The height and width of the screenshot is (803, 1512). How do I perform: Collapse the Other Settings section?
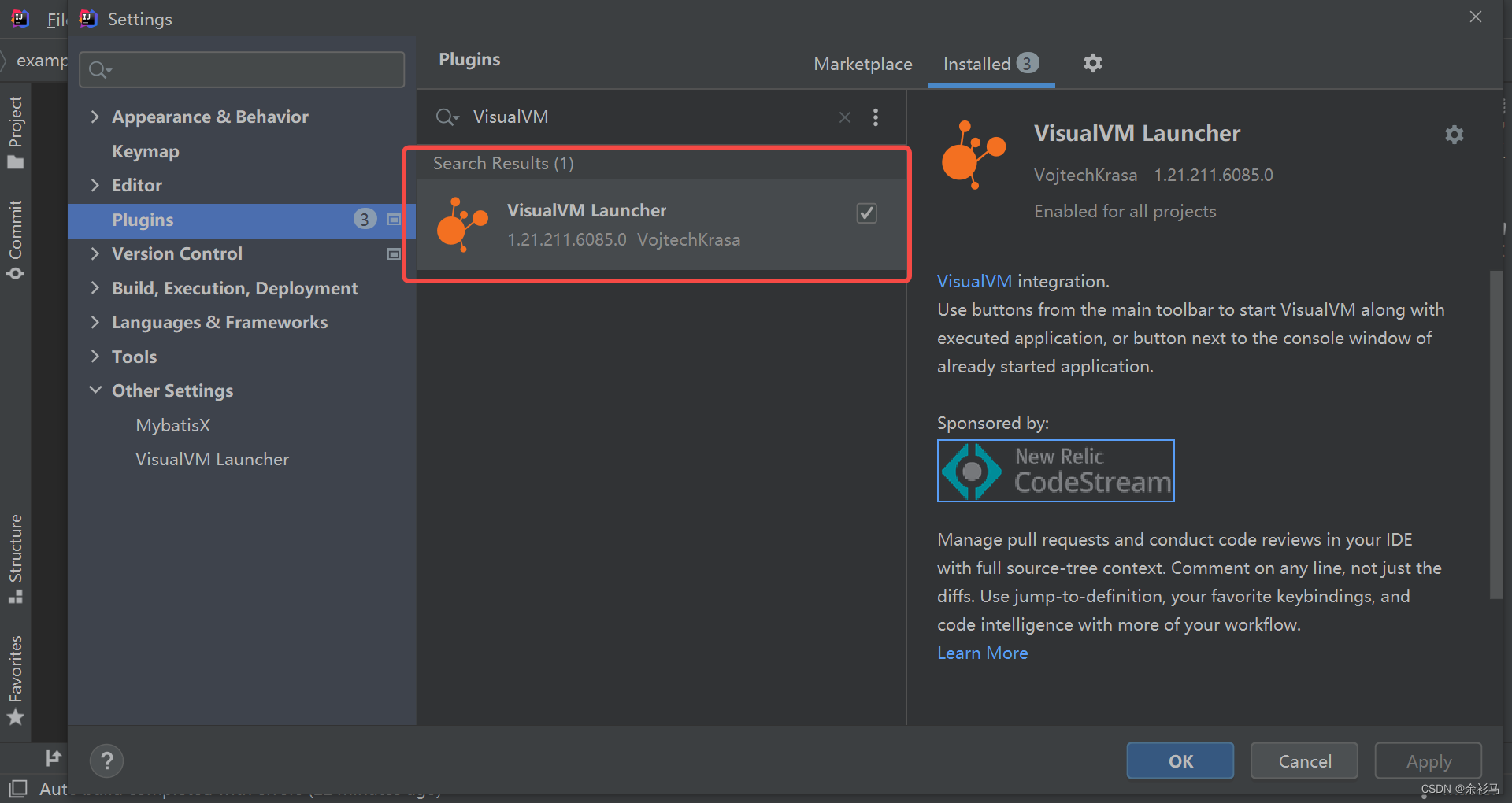(95, 390)
